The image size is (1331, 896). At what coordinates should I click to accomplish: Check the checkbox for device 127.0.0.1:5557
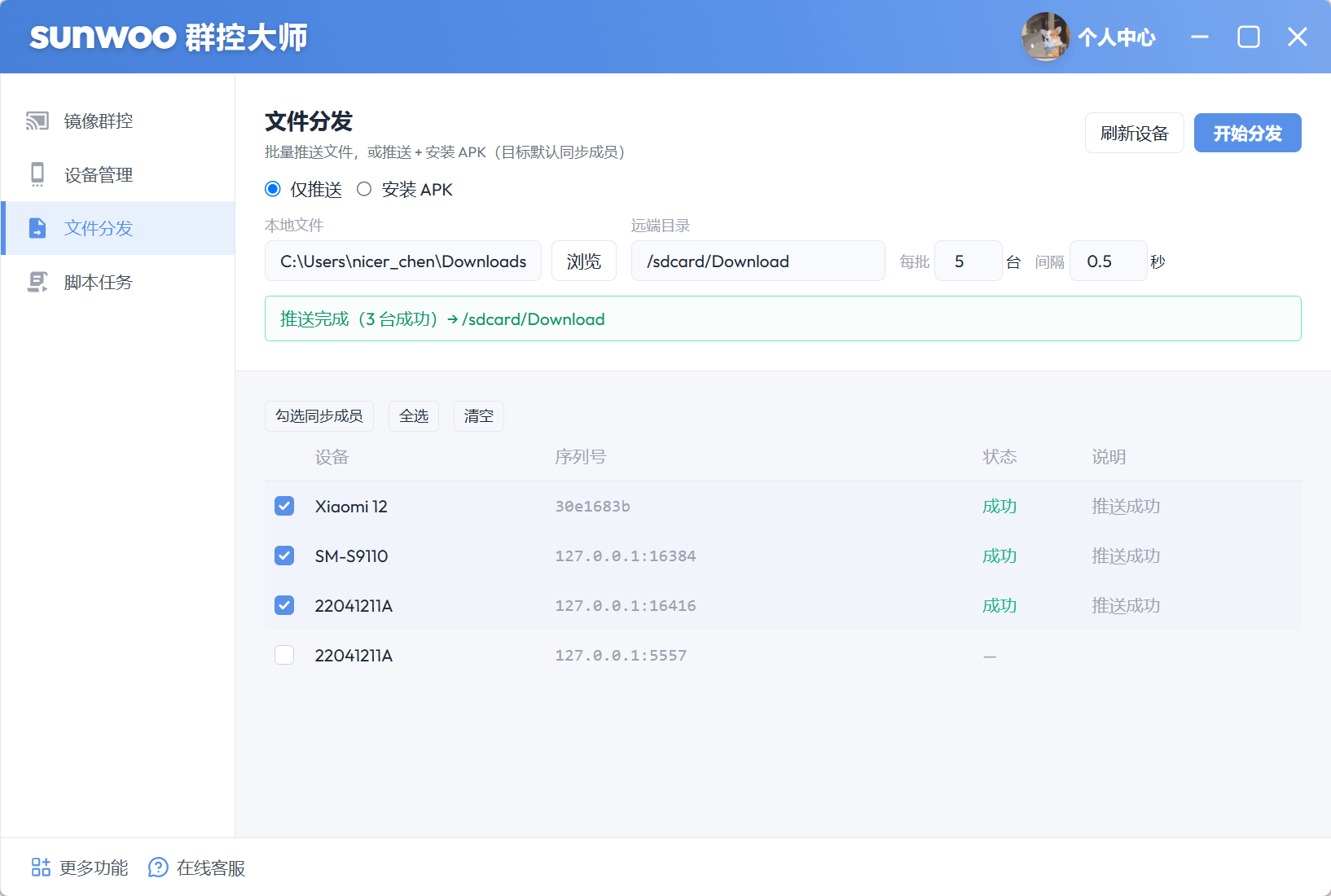point(284,655)
